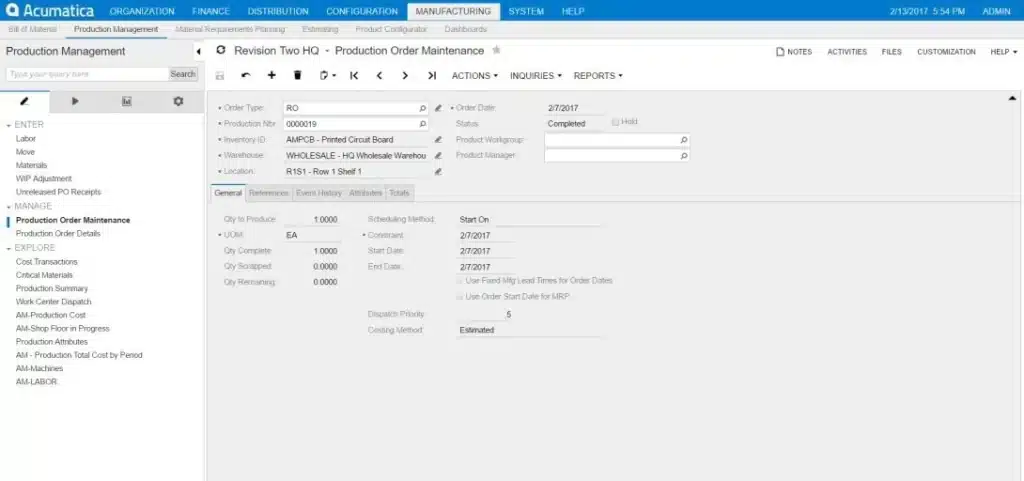This screenshot has height=481, width=1024.
Task: Toggle Use Fixed Mfg Lead Times checkbox
Action: (459, 281)
